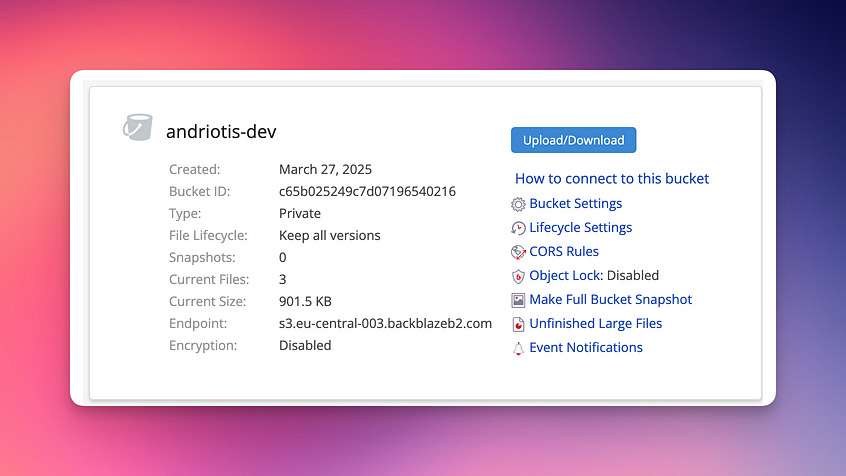This screenshot has height=476, width=846.
Task: Open the CORS Rules link
Action: (x=564, y=251)
